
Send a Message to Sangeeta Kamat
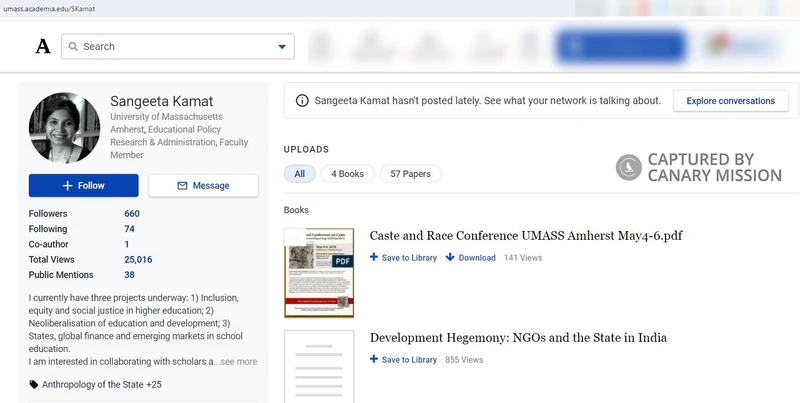[x=203, y=186]
